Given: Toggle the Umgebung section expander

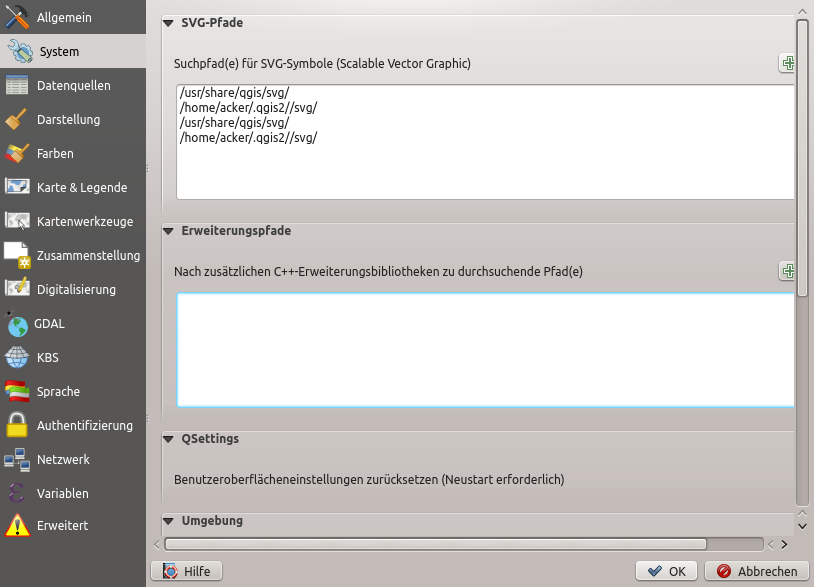Looking at the screenshot, I should (x=169, y=521).
